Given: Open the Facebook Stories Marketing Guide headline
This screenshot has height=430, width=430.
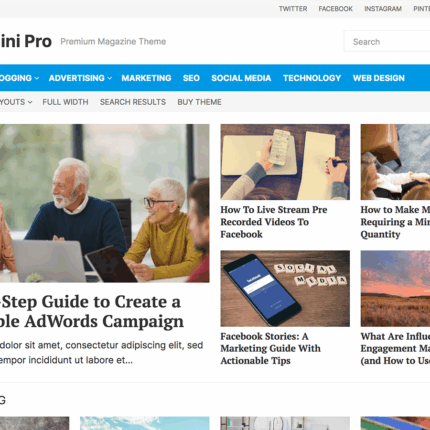Looking at the screenshot, I should tap(270, 348).
